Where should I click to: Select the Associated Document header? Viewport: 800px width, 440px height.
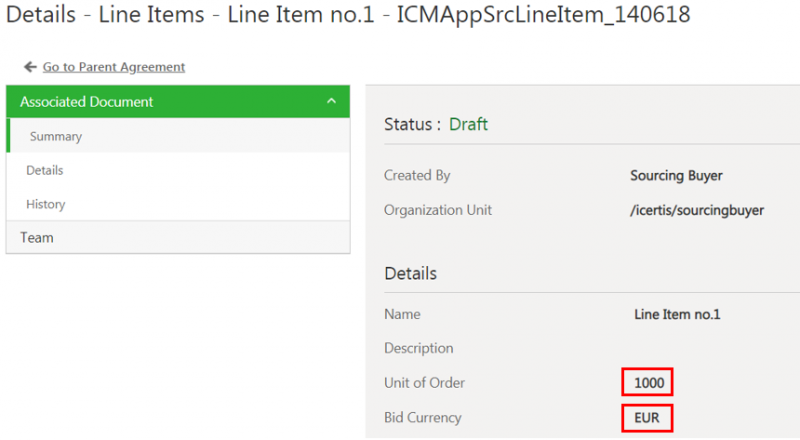pyautogui.click(x=87, y=102)
